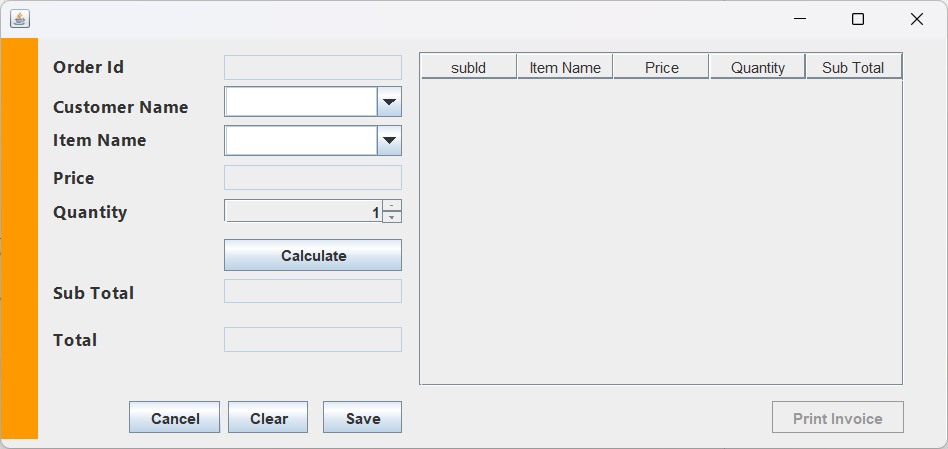948x449 pixels.
Task: Increase Quantity with spinner up arrow
Action: [x=392, y=206]
